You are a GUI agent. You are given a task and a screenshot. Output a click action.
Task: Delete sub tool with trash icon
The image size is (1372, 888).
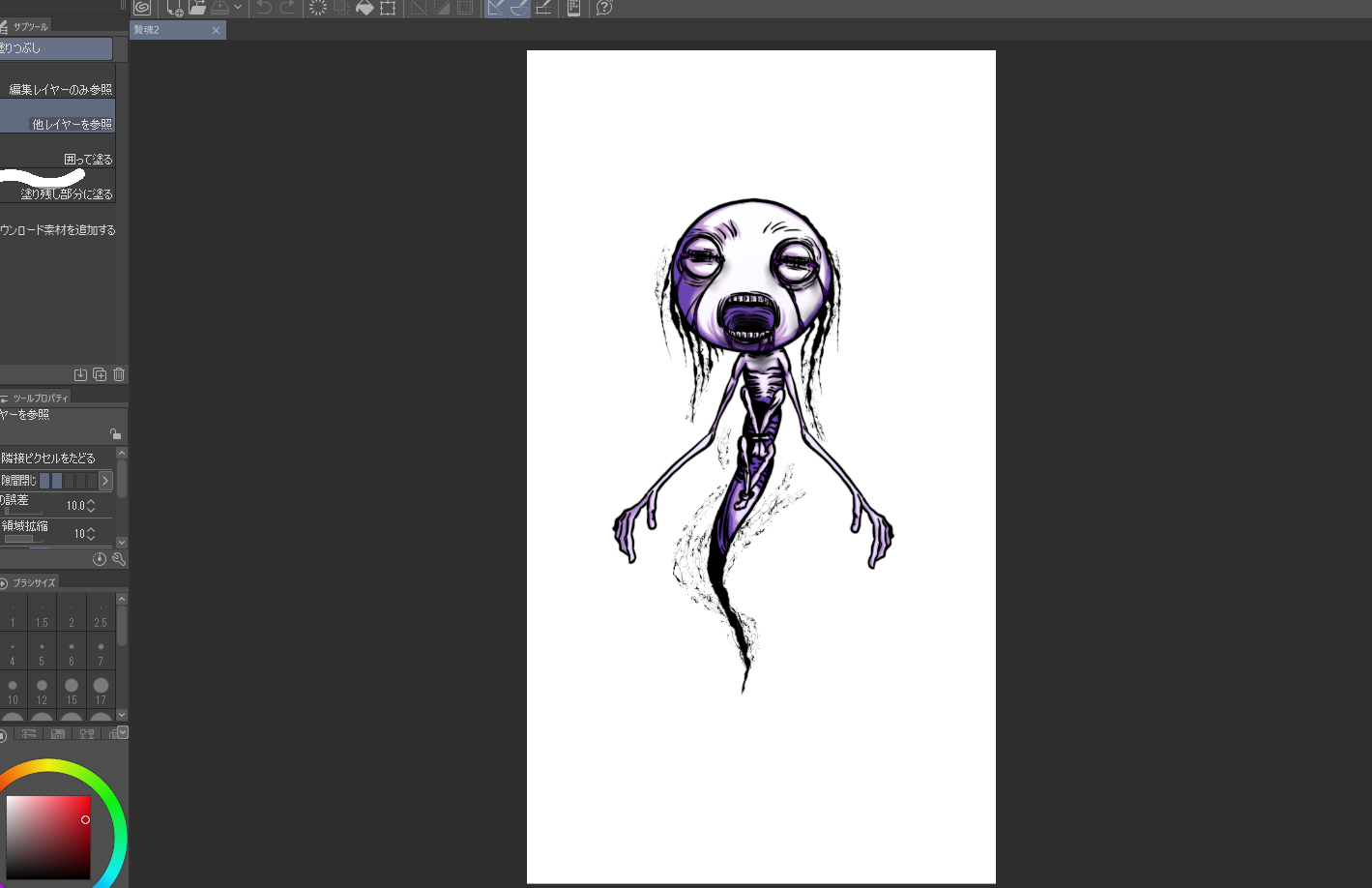pos(119,374)
